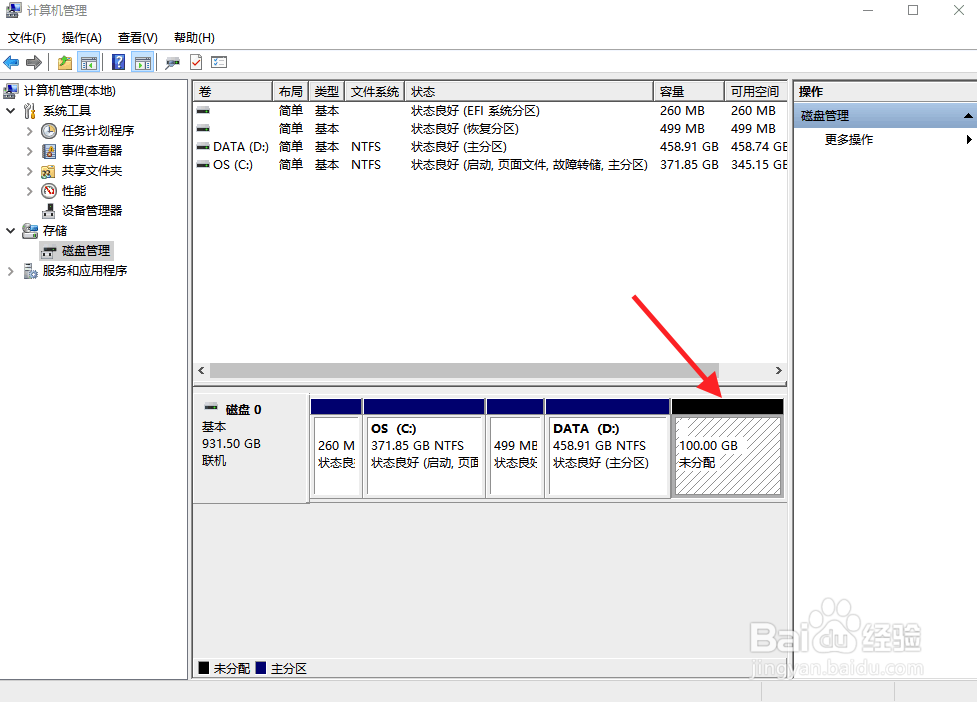Collapse the 存储 tree node
This screenshot has height=702, width=977.
(x=11, y=231)
